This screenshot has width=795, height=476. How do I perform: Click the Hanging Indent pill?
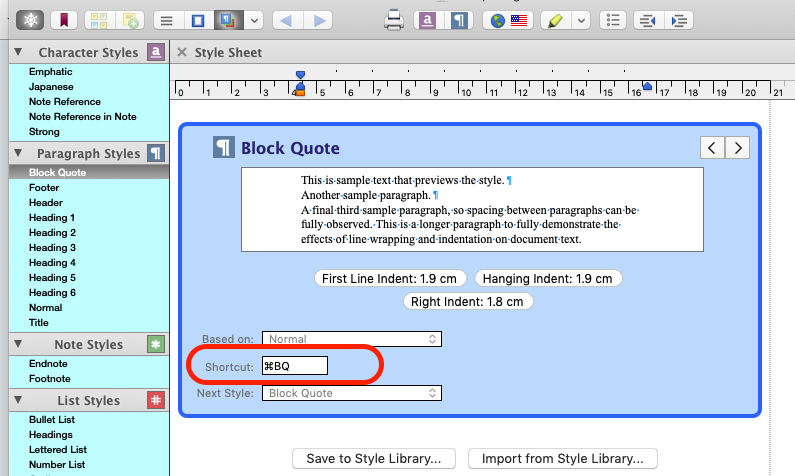click(x=548, y=278)
